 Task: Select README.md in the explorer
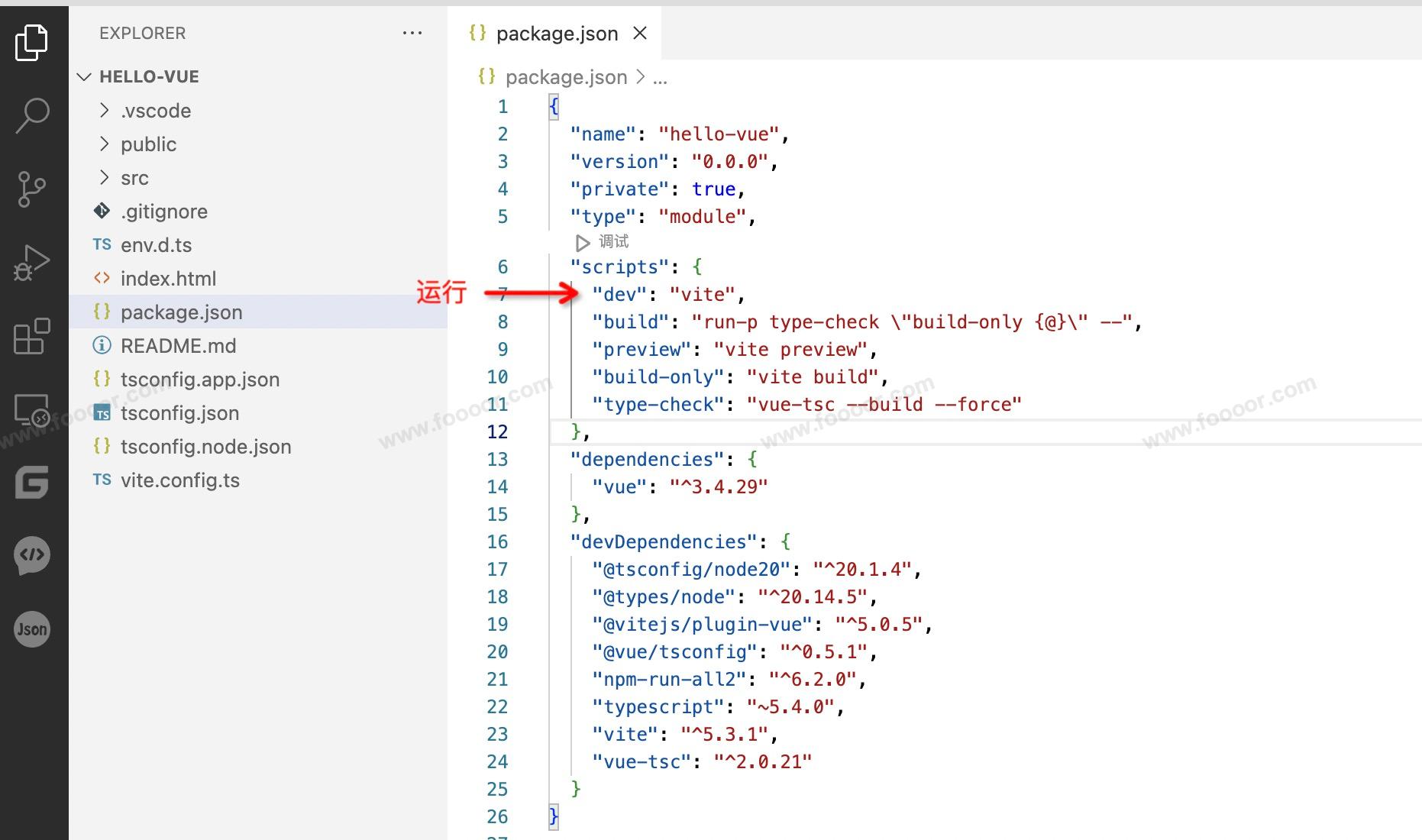(x=178, y=346)
